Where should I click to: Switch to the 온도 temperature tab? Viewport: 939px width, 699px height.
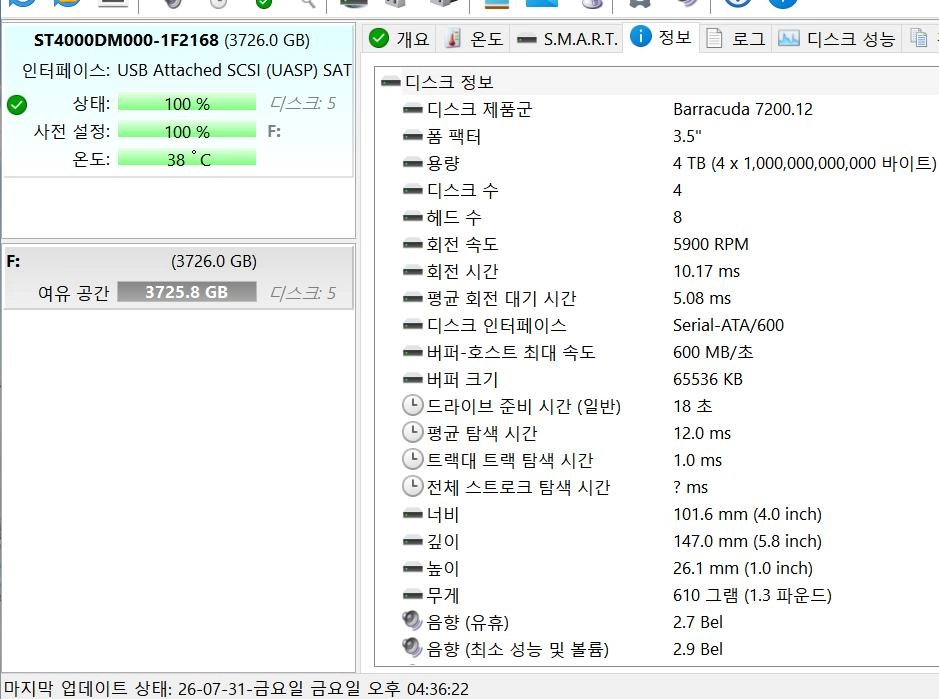tap(473, 39)
